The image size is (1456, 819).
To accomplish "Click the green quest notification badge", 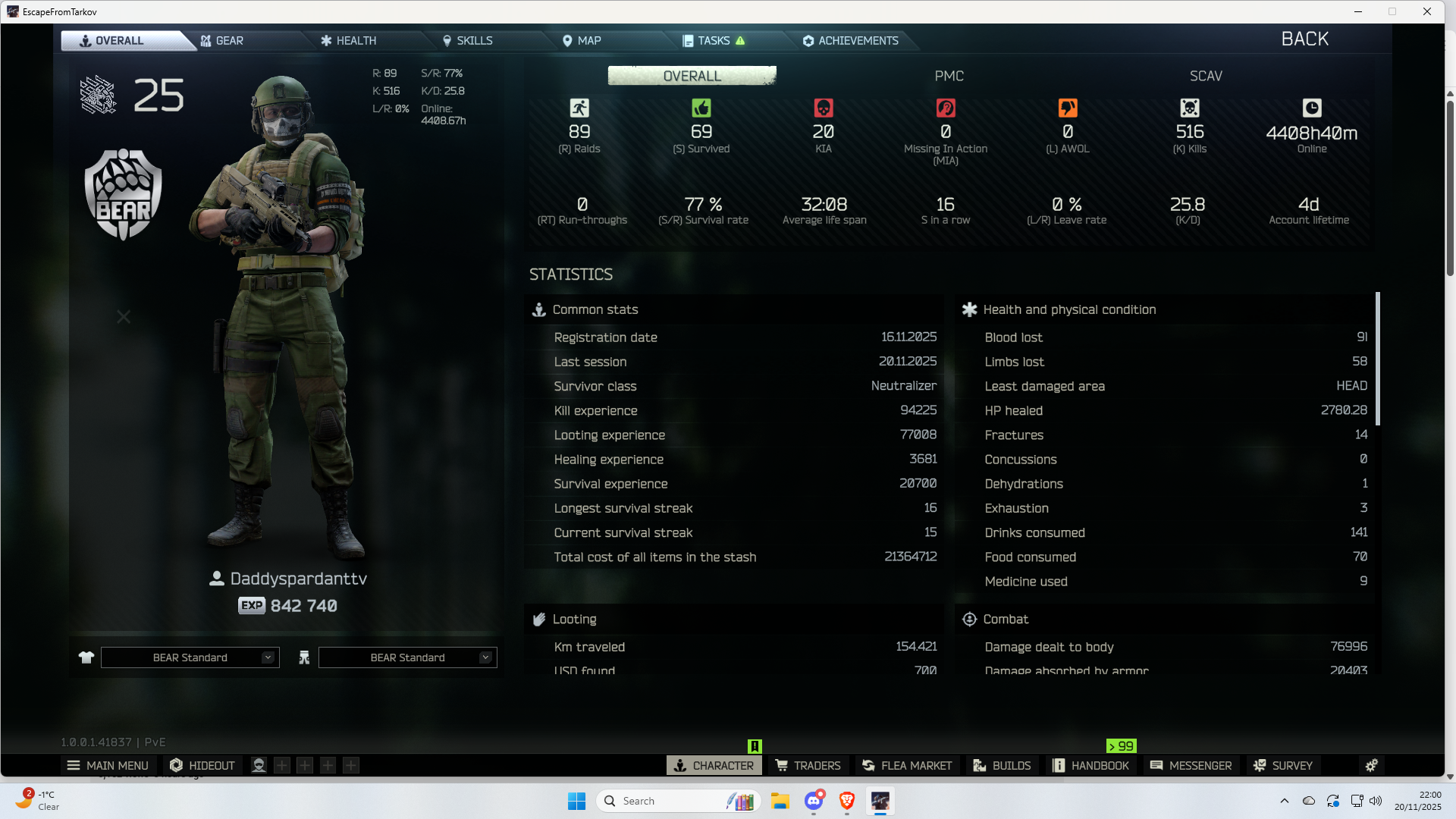I will [754, 746].
